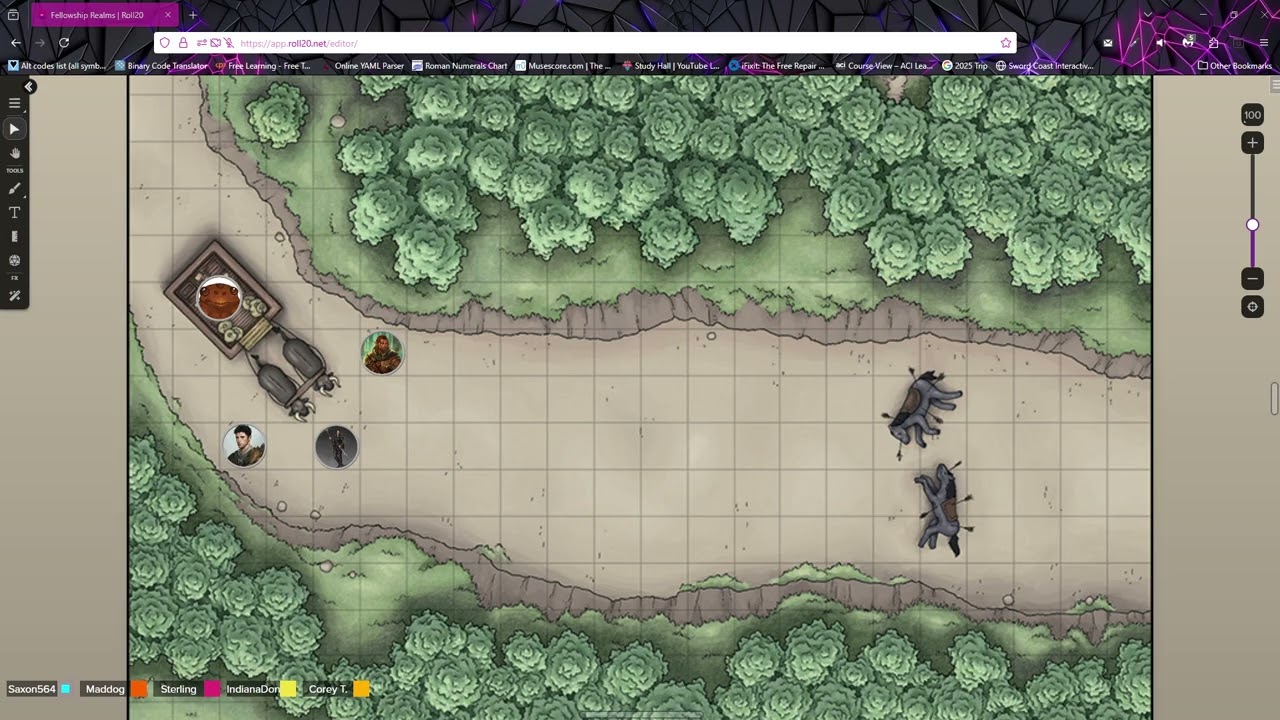Click the zoom in plus button
Viewport: 1280px width, 720px height.
coord(1252,143)
